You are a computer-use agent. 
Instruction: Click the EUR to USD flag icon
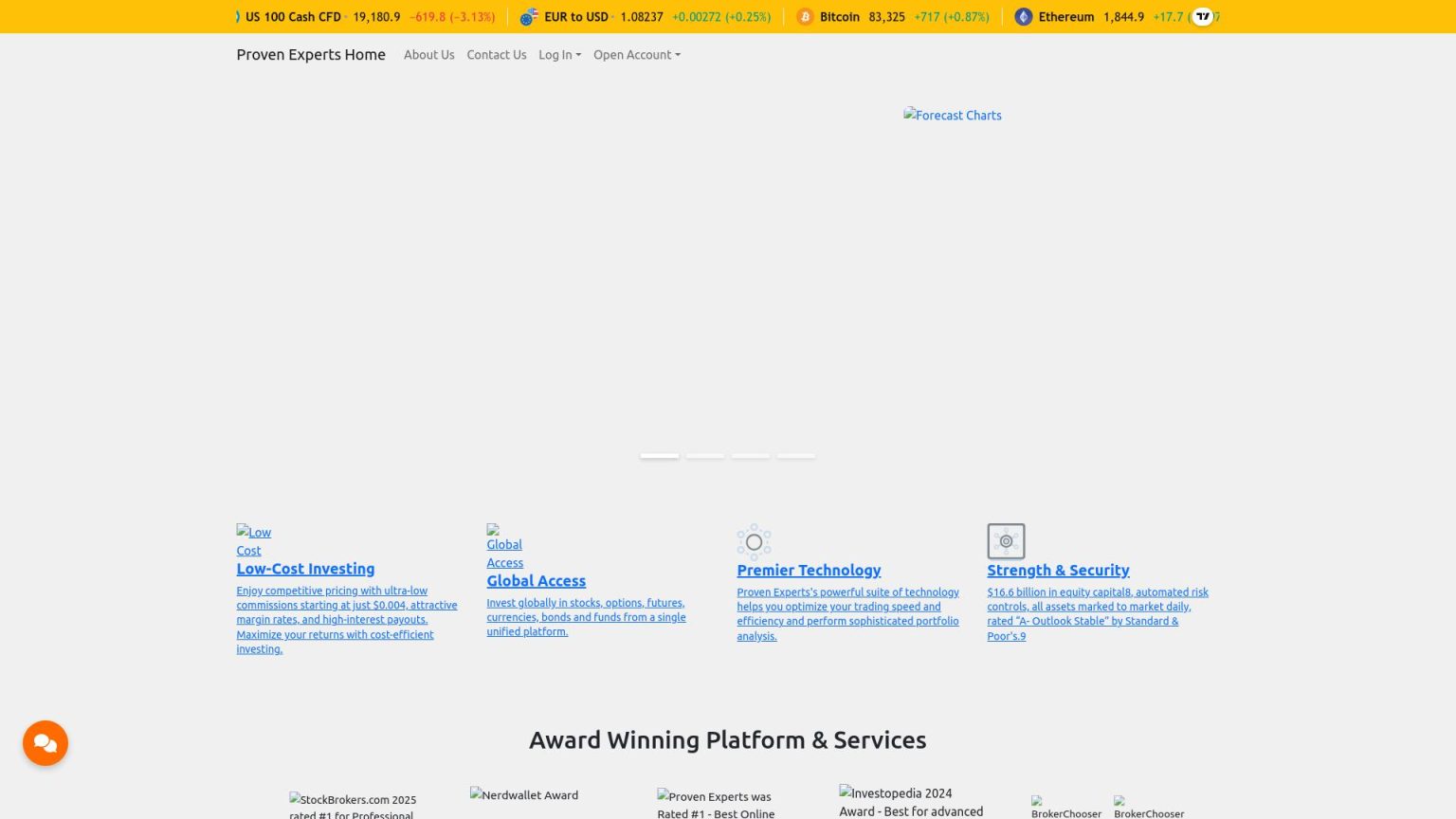[x=529, y=17]
